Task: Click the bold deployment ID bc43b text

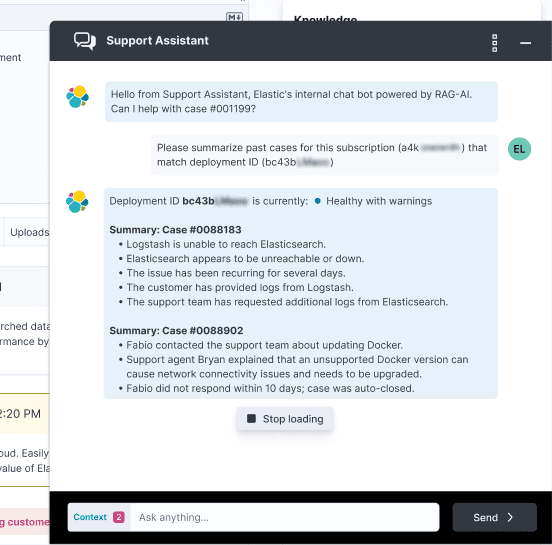Action: point(215,201)
